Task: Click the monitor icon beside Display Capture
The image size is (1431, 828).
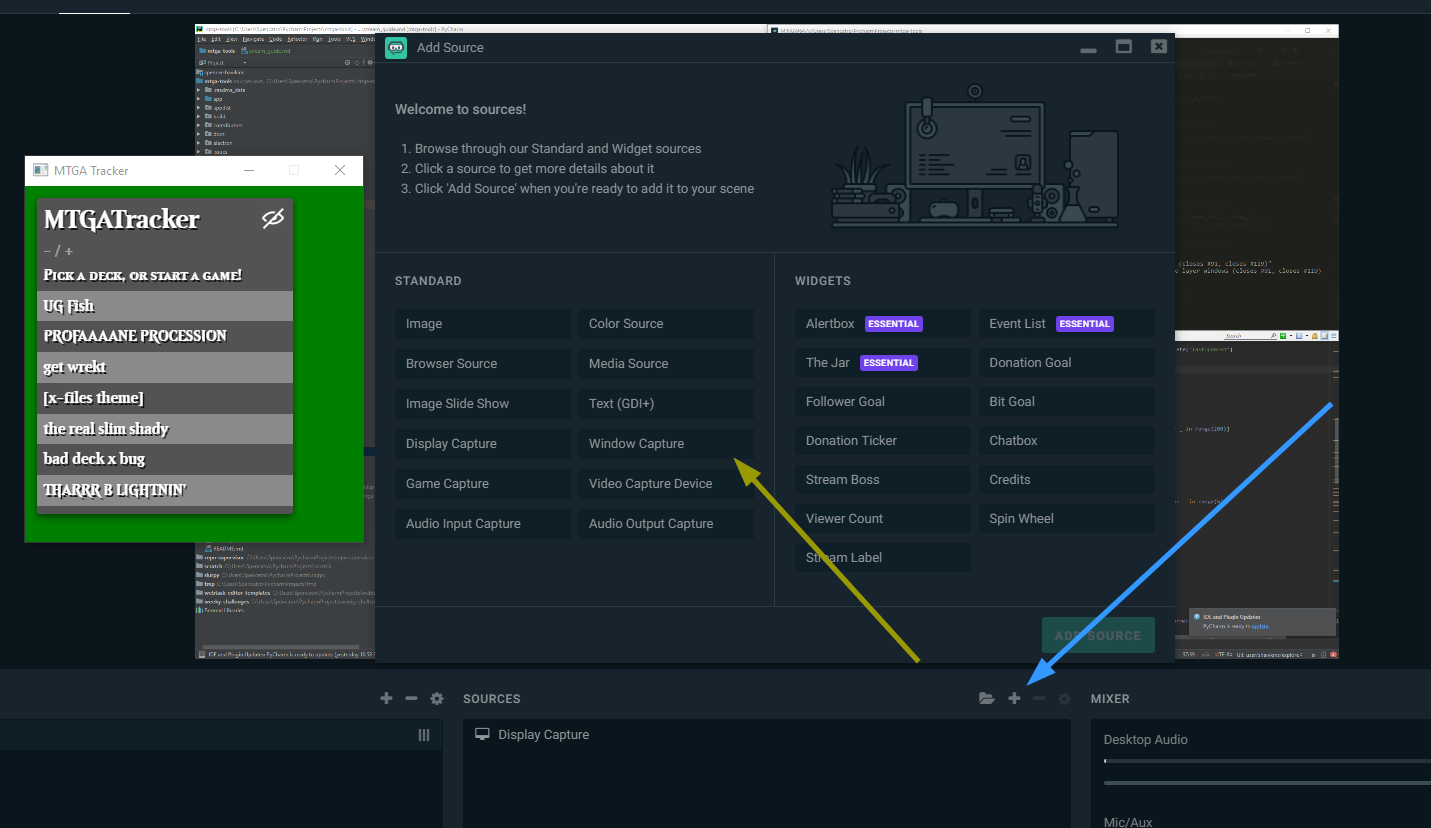Action: coord(482,734)
